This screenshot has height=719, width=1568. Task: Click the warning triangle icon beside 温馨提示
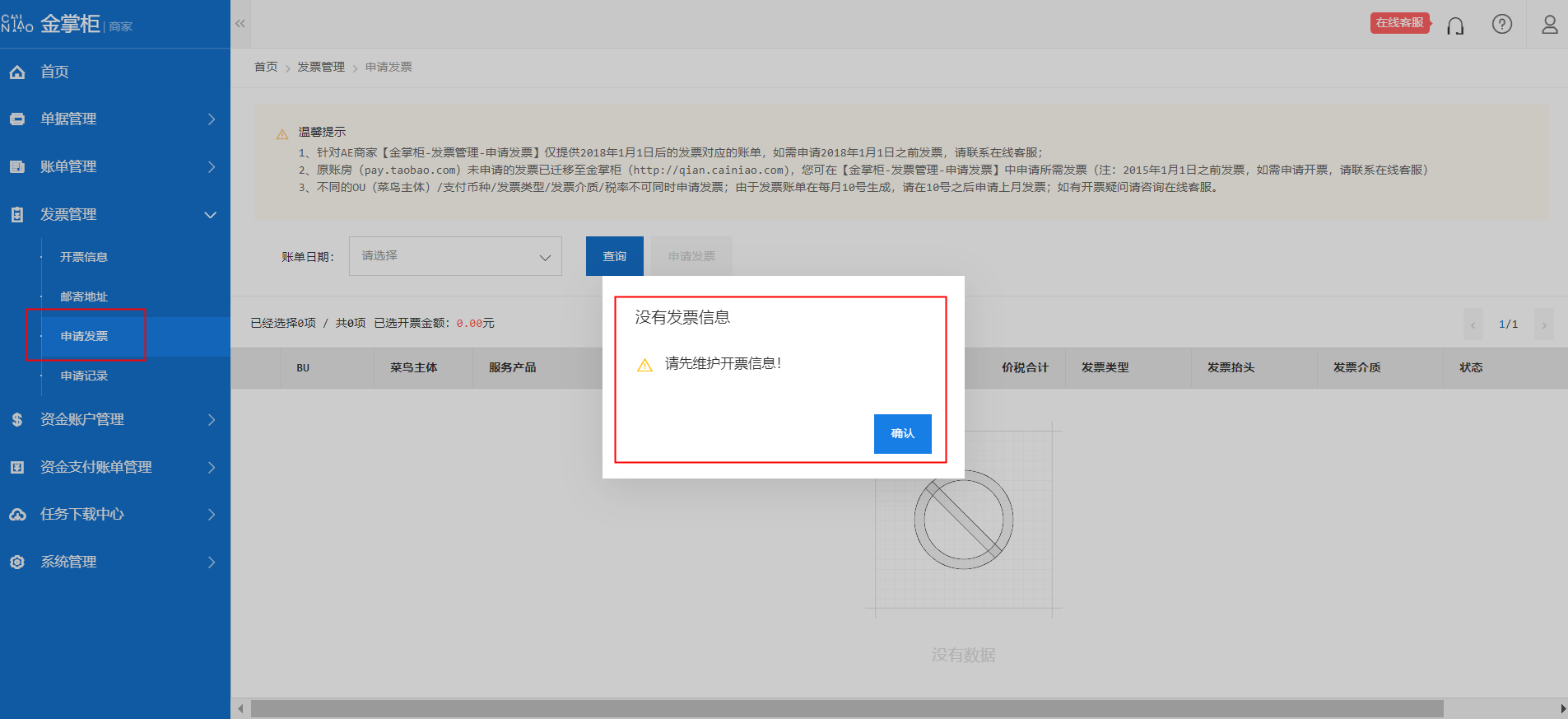click(x=282, y=133)
